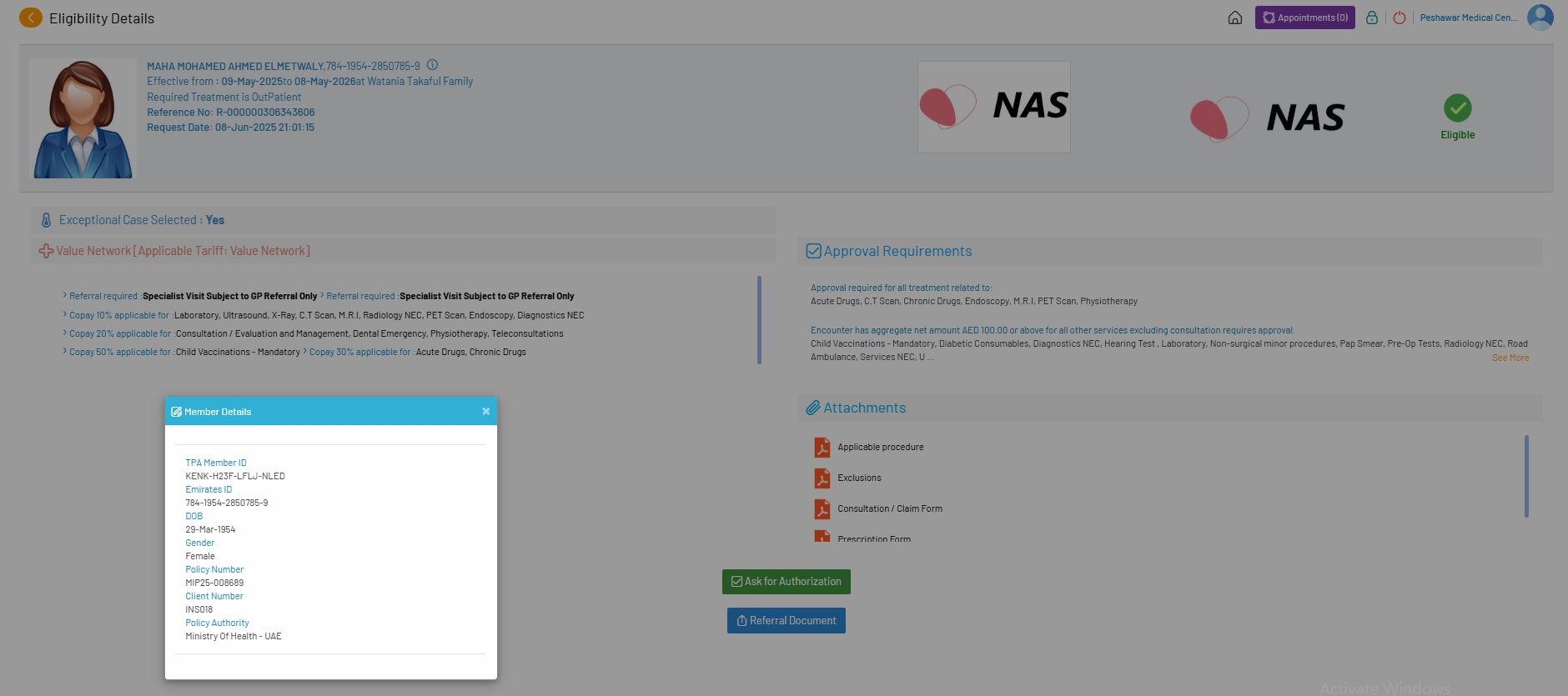Click Encounter aggregate net amount AED 100.00 text
The width and height of the screenshot is (1568, 696).
1053,330
